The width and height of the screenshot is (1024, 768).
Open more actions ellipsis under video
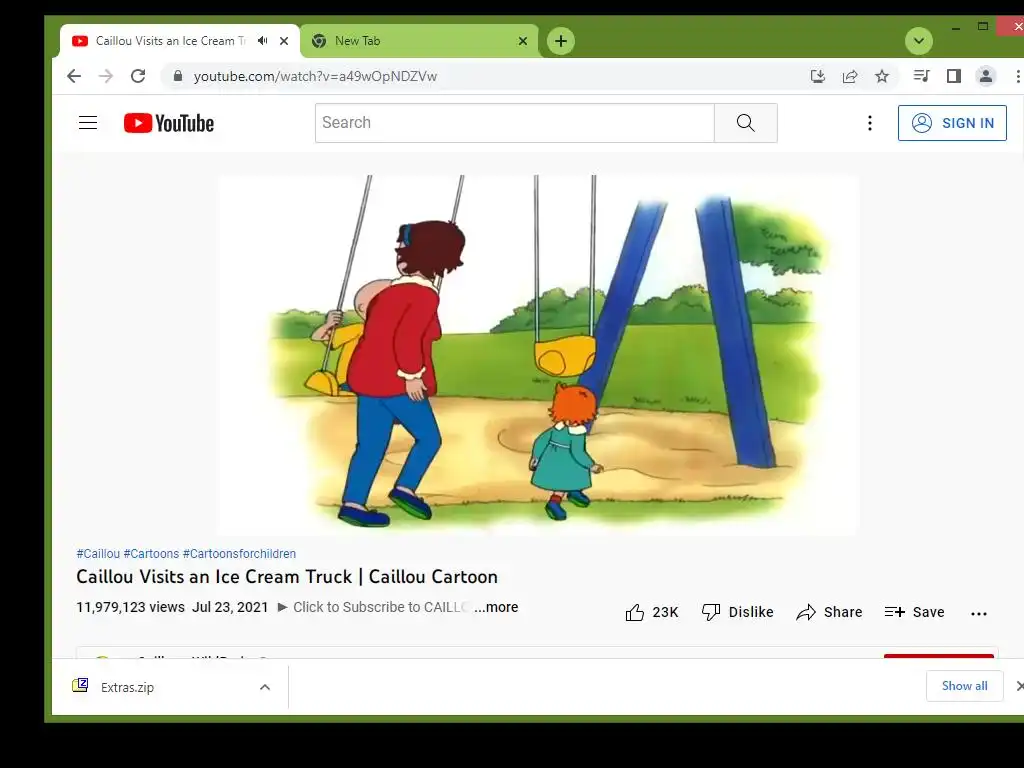point(978,613)
